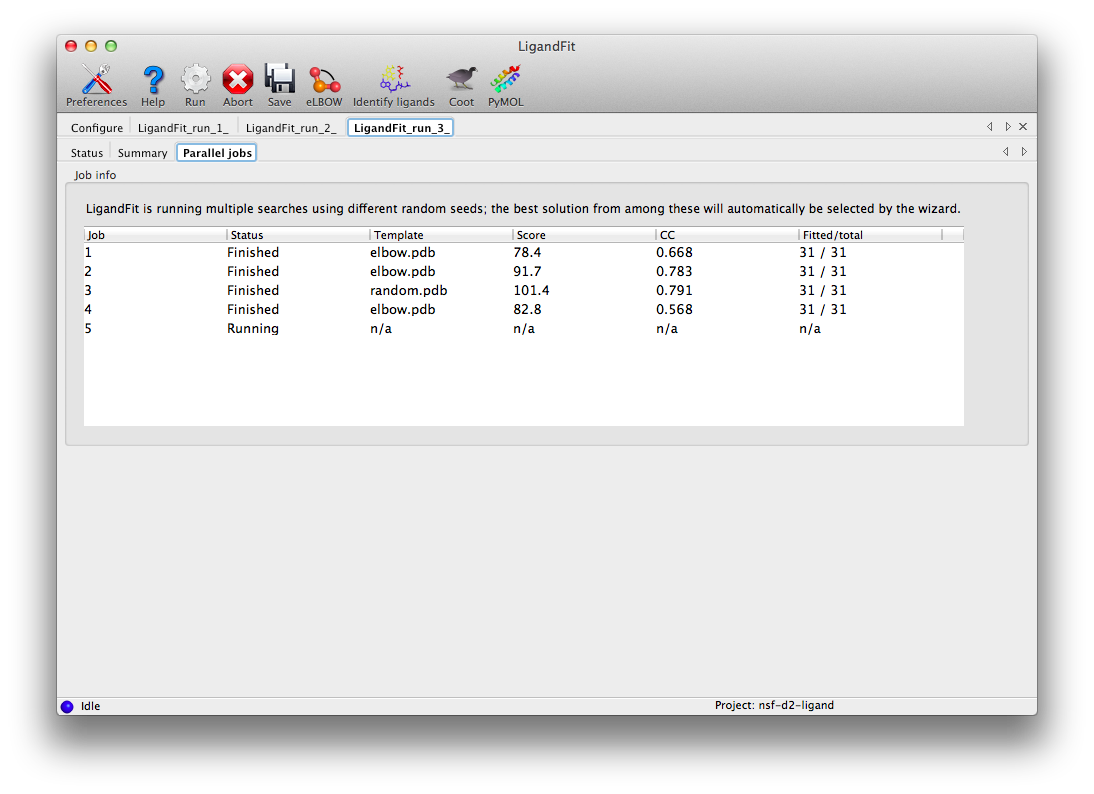Open the Preferences tool icon

point(96,80)
